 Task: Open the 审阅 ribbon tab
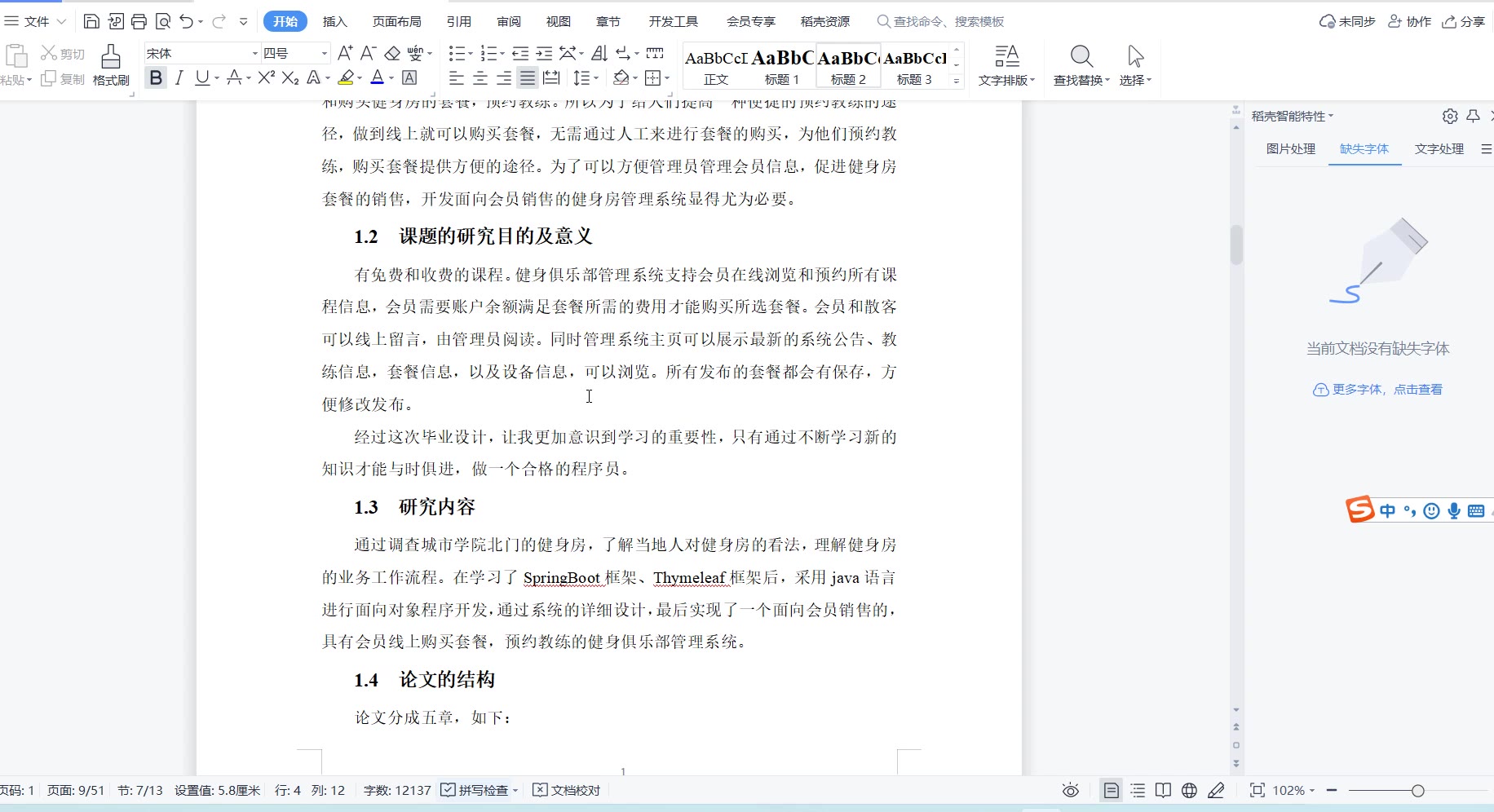pos(509,21)
